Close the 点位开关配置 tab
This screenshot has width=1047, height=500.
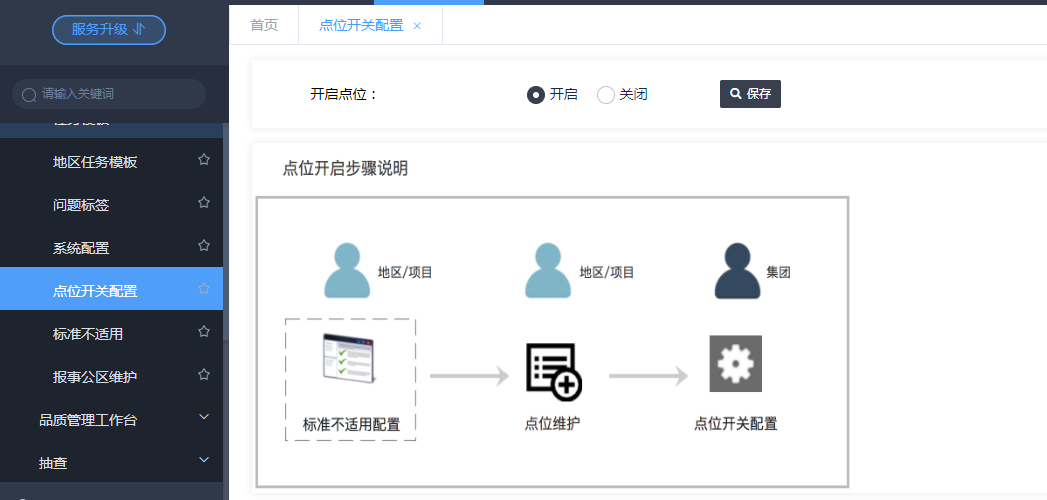[x=417, y=26]
